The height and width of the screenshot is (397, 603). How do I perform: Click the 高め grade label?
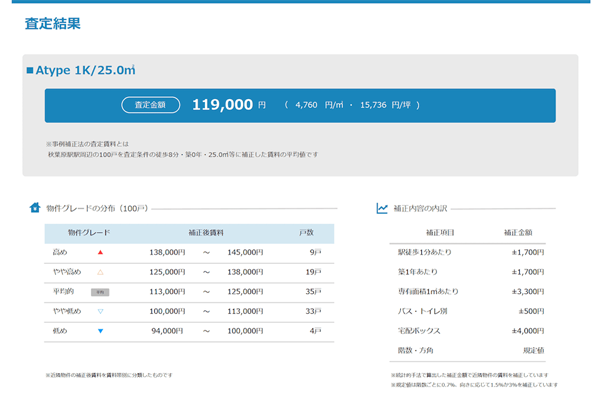(60, 252)
